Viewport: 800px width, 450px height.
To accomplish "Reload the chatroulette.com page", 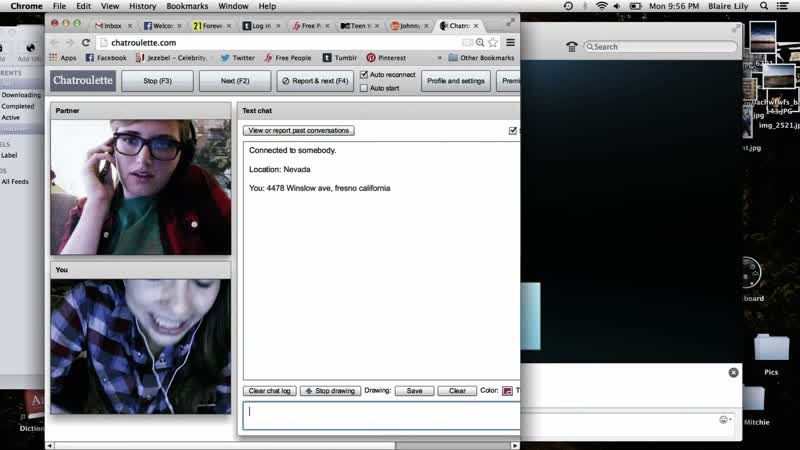I will click(86, 42).
